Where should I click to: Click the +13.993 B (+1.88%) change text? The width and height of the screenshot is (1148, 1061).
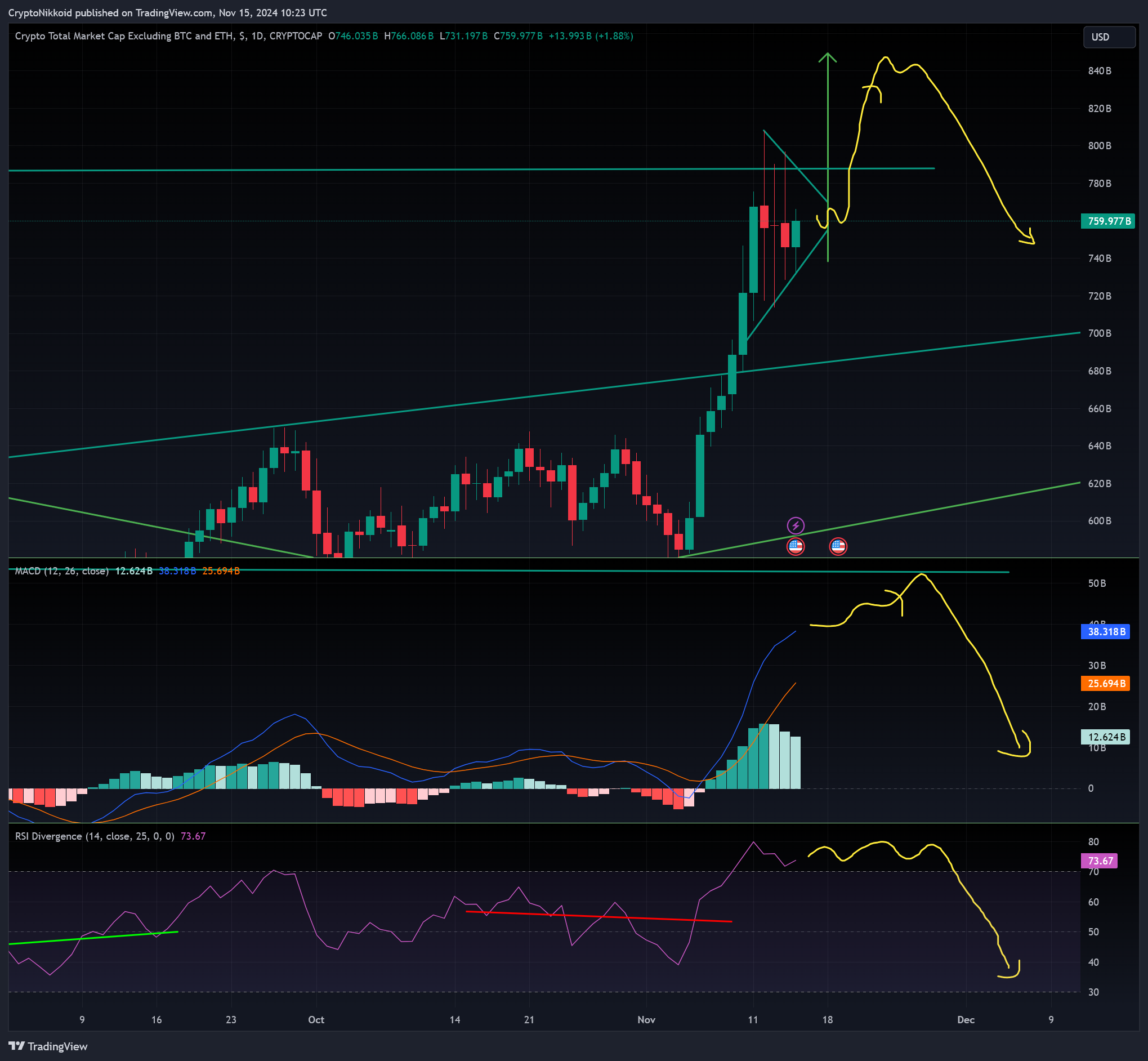(591, 36)
